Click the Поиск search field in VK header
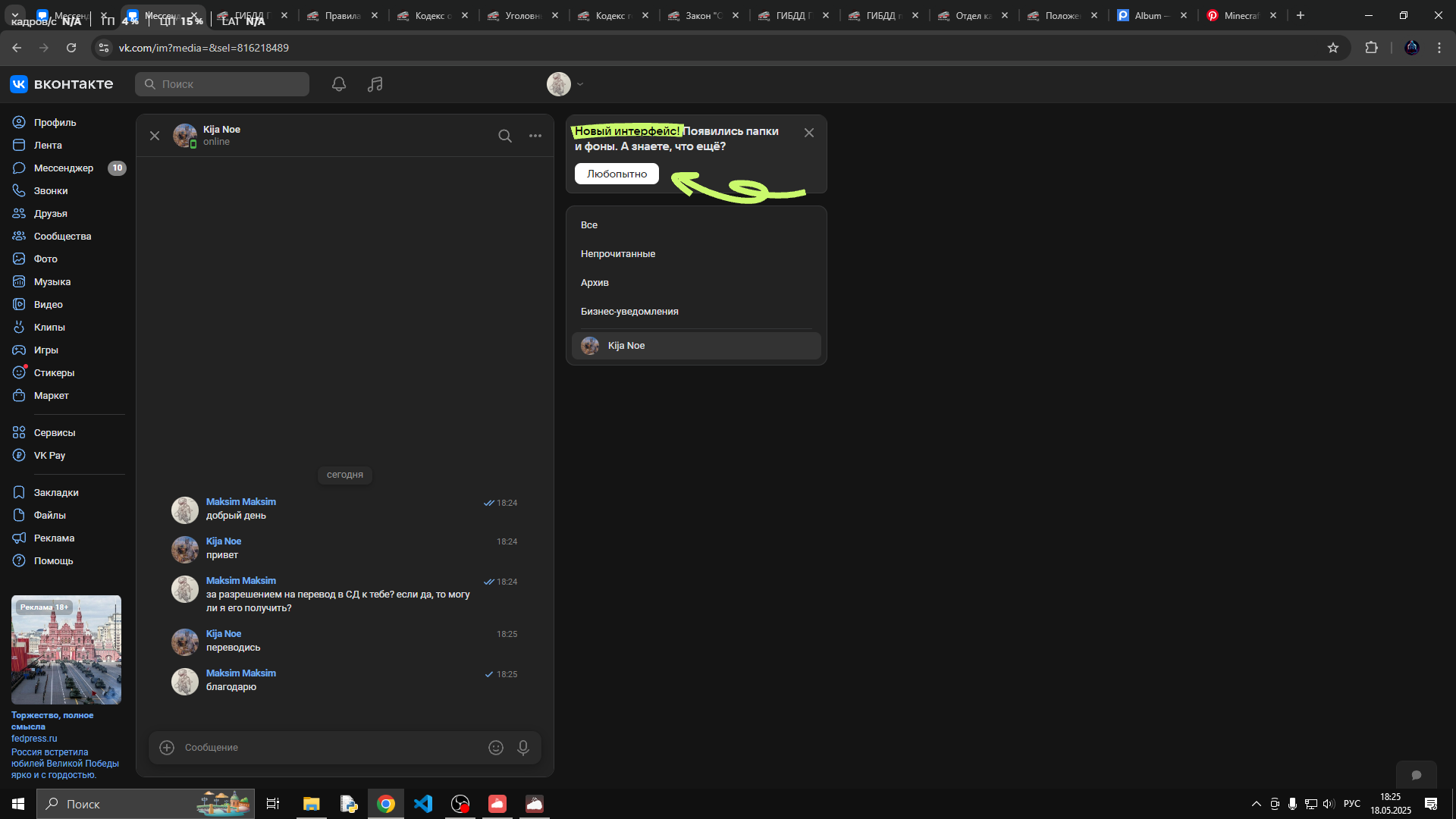This screenshot has width=1456, height=819. pos(222,84)
